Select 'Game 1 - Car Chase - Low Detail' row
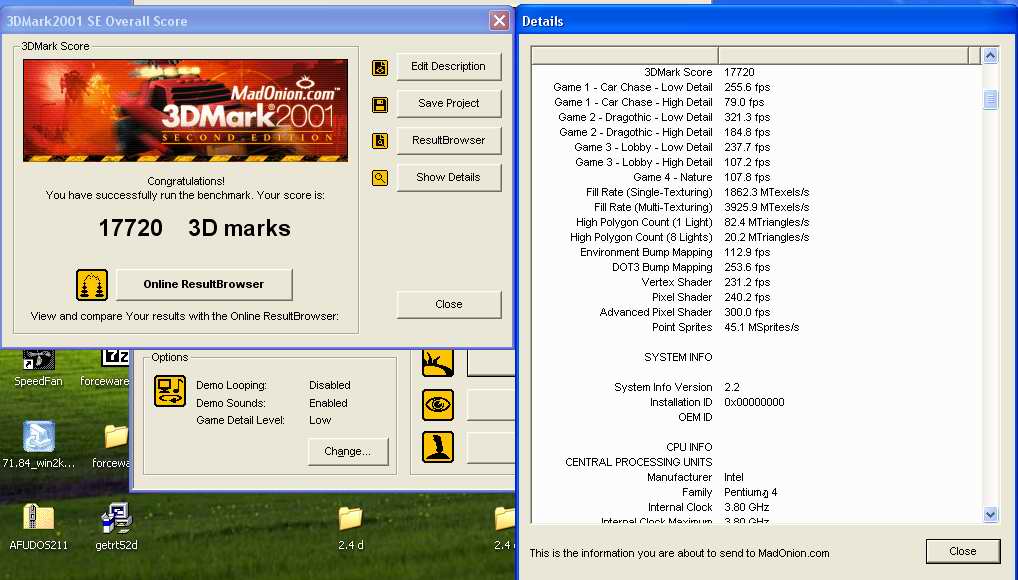1018x580 pixels. pos(756,87)
